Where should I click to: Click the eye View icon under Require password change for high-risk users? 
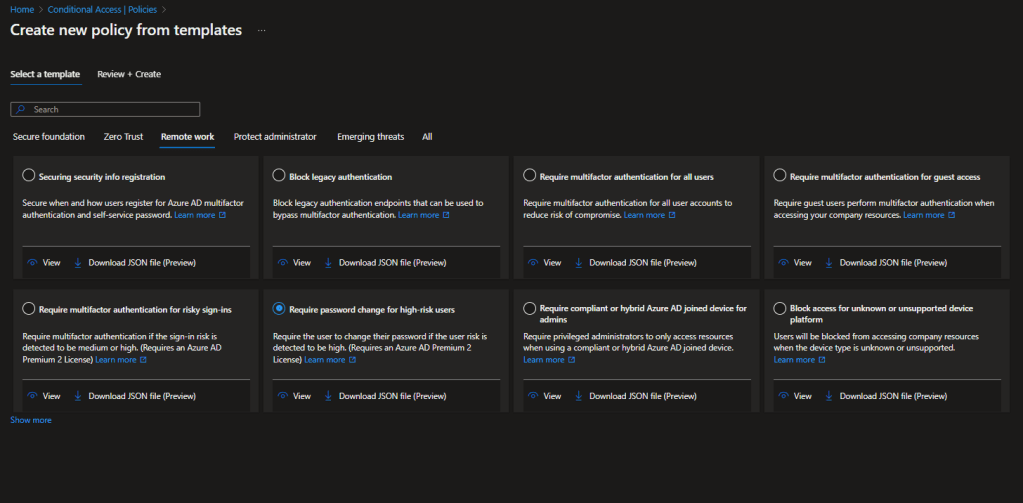pos(282,396)
